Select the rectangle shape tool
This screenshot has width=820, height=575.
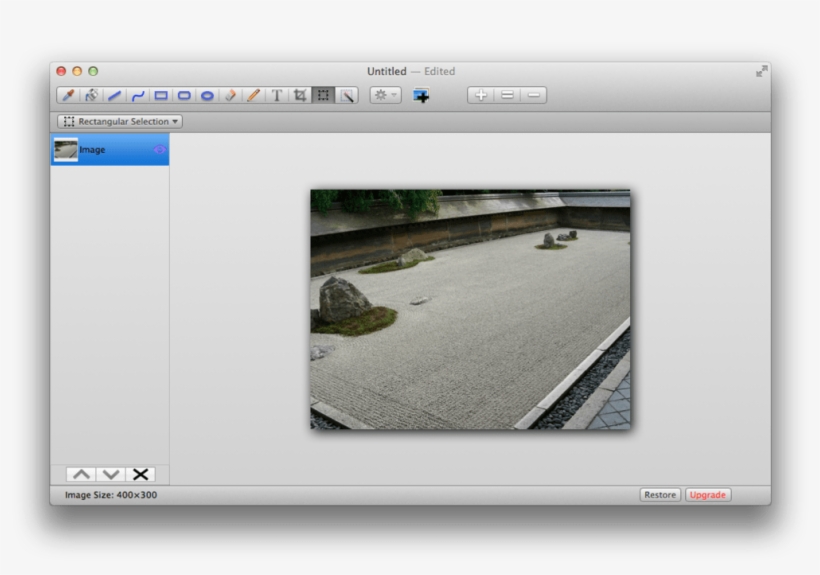pyautogui.click(x=160, y=96)
